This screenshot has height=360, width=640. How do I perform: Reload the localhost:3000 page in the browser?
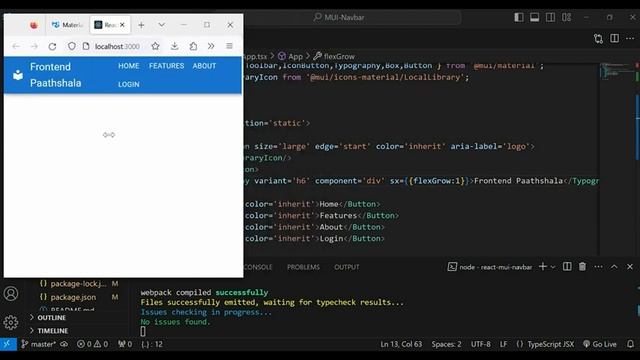[x=52, y=47]
